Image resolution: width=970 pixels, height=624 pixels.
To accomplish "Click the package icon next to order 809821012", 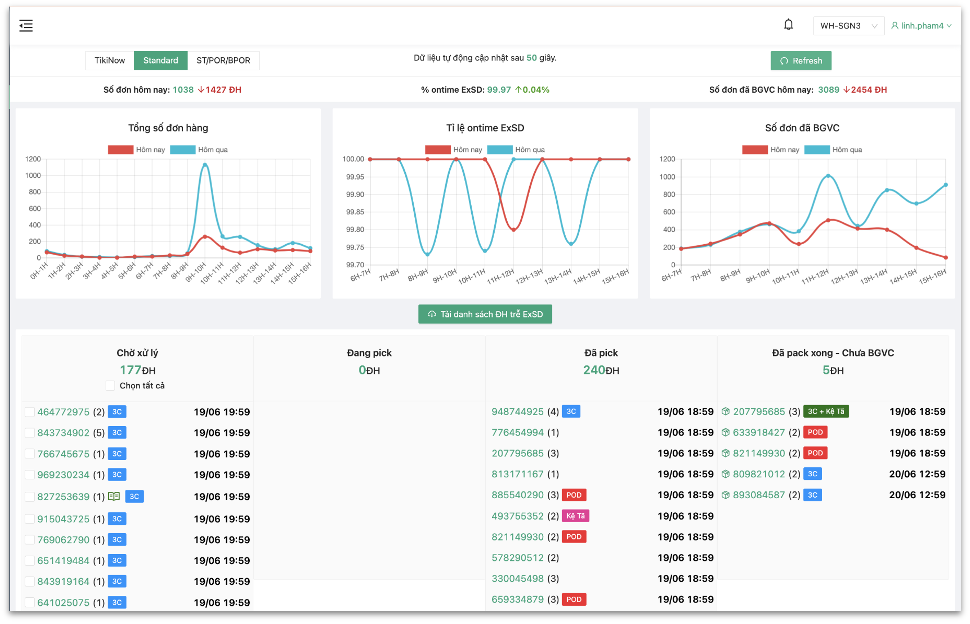I will coord(726,474).
